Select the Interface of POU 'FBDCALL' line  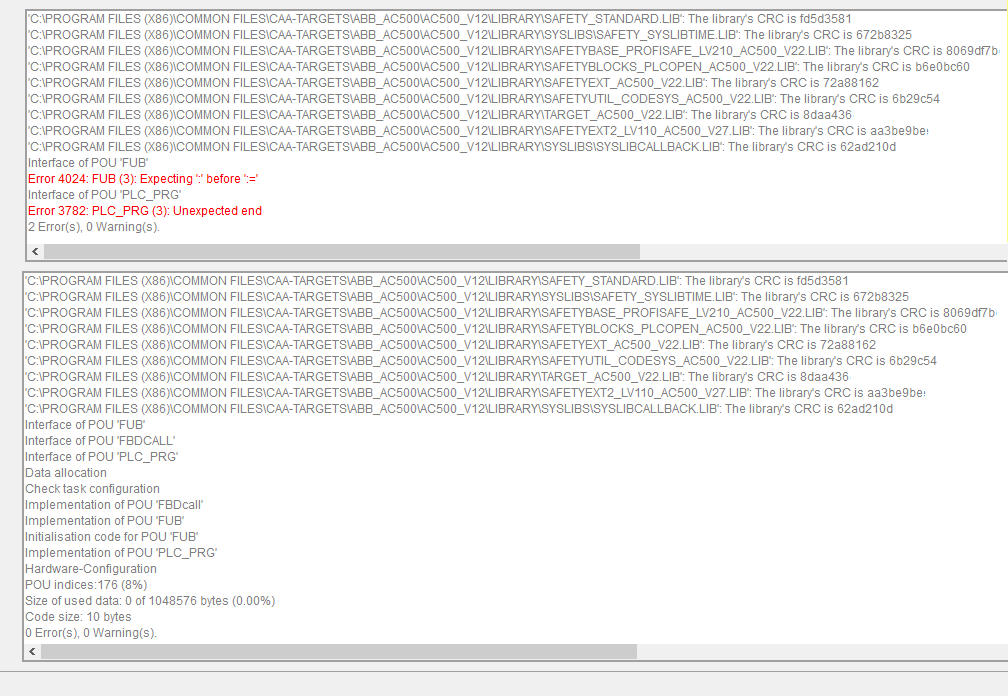point(100,441)
